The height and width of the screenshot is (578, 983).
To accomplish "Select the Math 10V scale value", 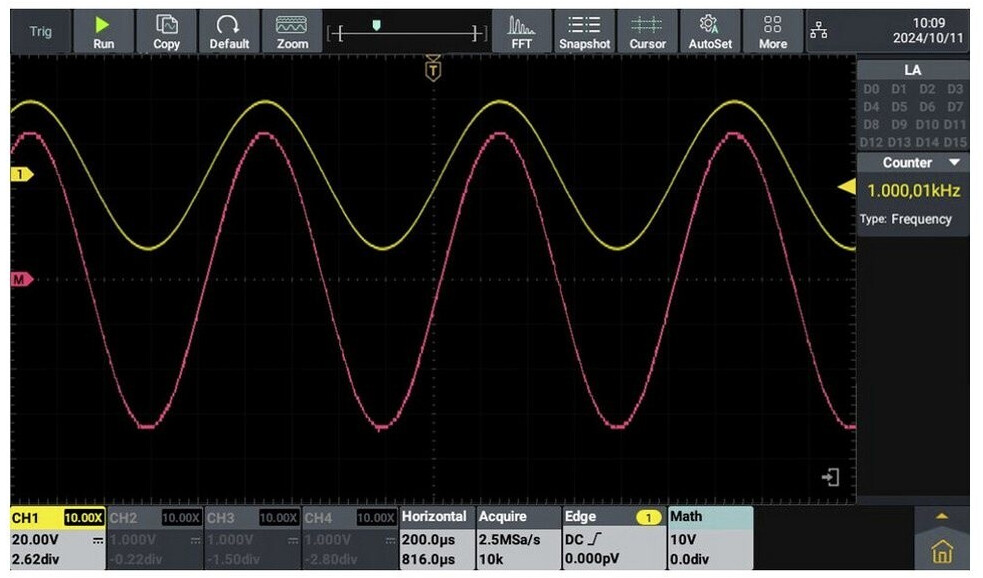I will (683, 540).
